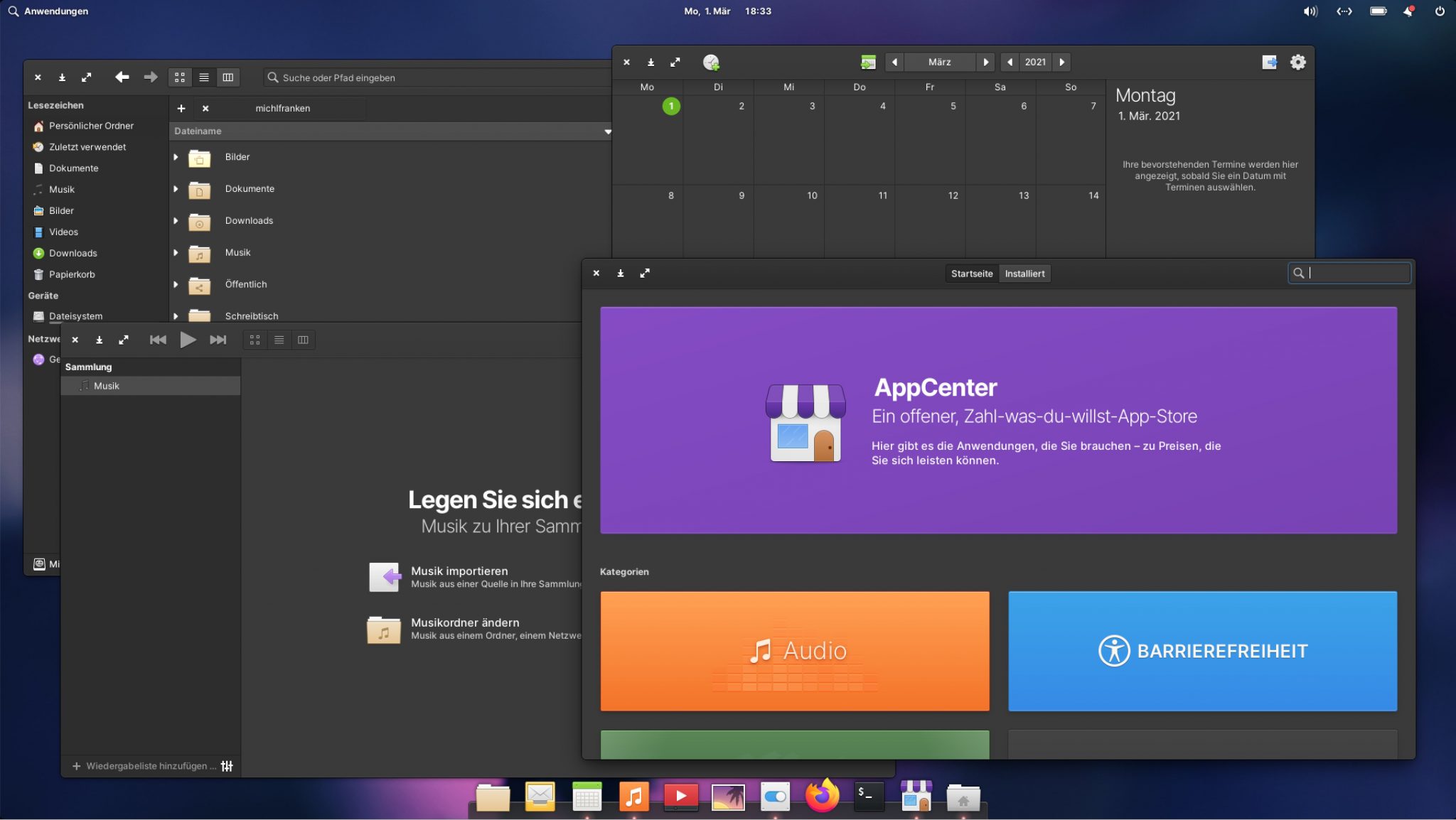Expand the Dokumente folder row
The height and width of the screenshot is (820, 1456).
click(176, 189)
